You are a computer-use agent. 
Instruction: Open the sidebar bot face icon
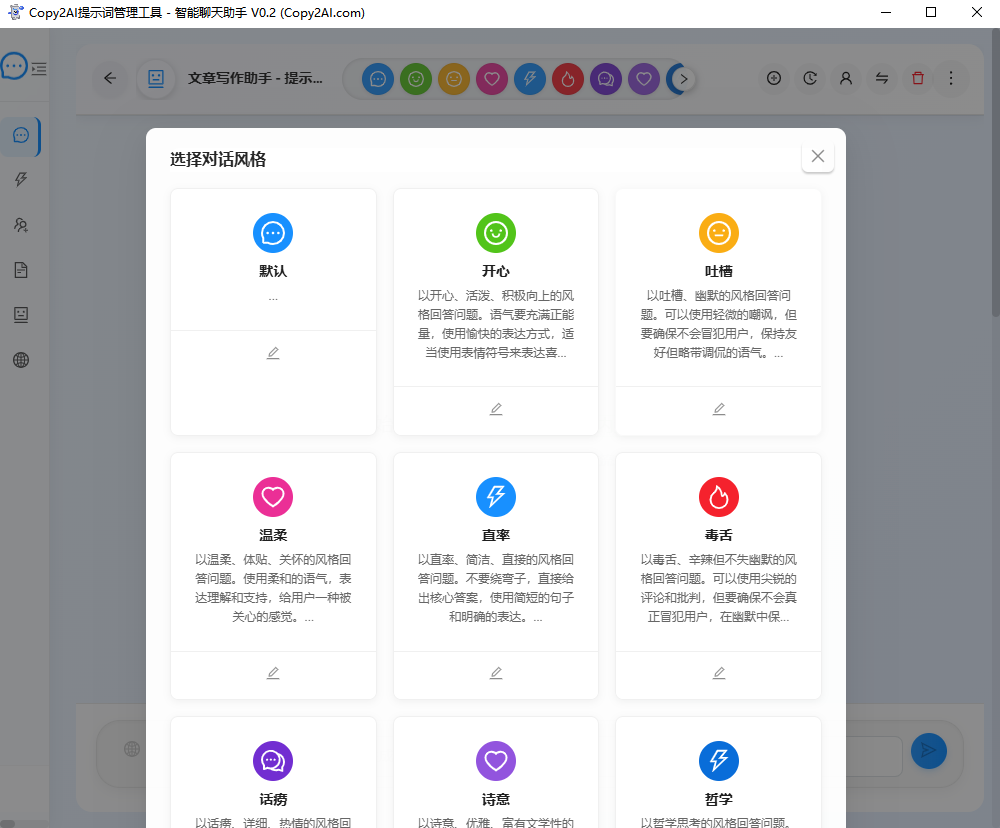click(21, 315)
